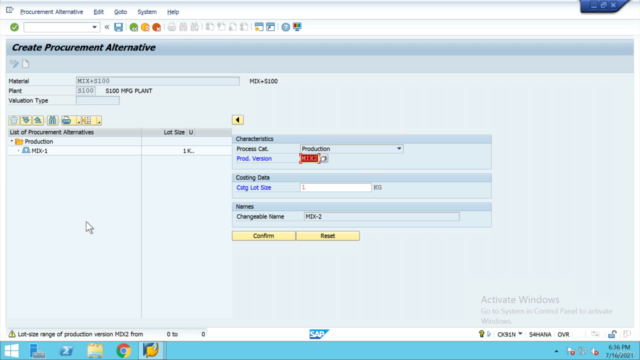Click the Find binoculars icon above tree

(x=52, y=120)
